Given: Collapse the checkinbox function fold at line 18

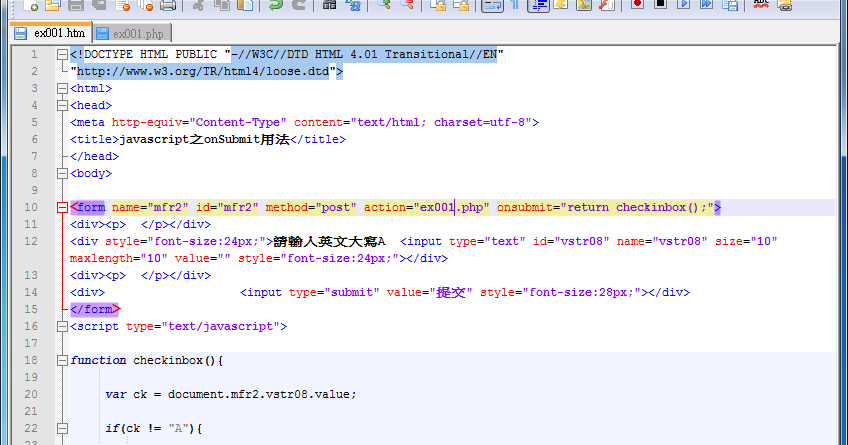Looking at the screenshot, I should pyautogui.click(x=62, y=361).
